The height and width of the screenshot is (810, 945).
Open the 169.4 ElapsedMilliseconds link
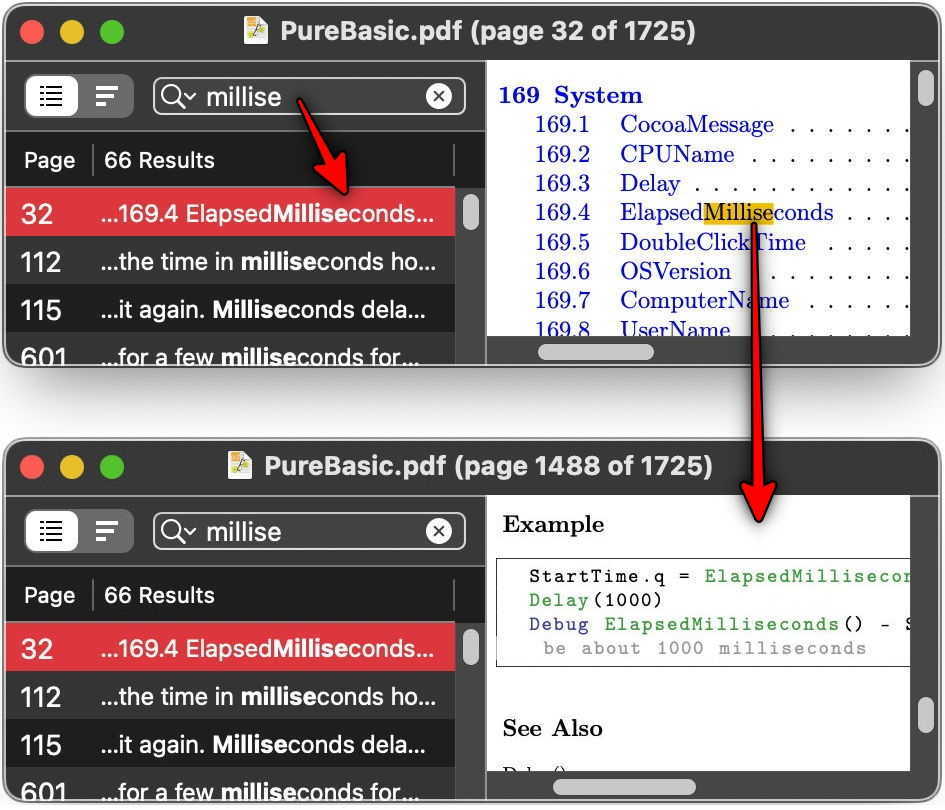pos(684,212)
